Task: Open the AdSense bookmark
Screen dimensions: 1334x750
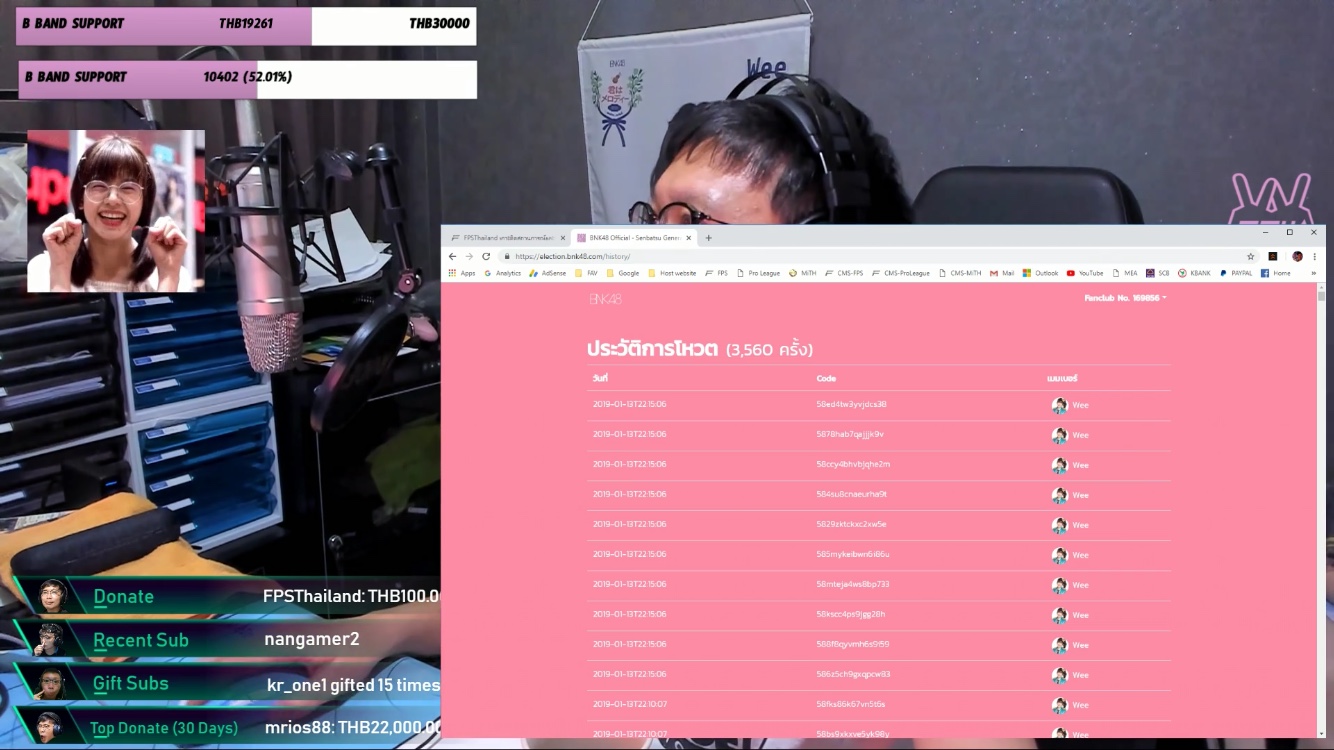Action: coord(547,273)
